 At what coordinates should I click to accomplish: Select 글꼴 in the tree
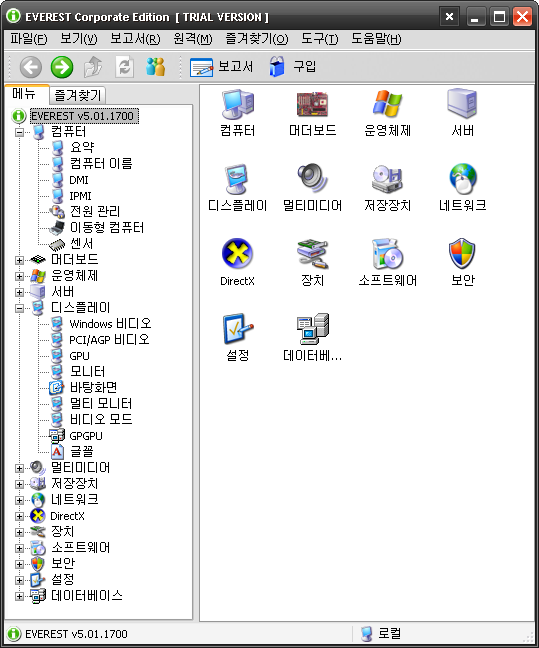tap(81, 452)
